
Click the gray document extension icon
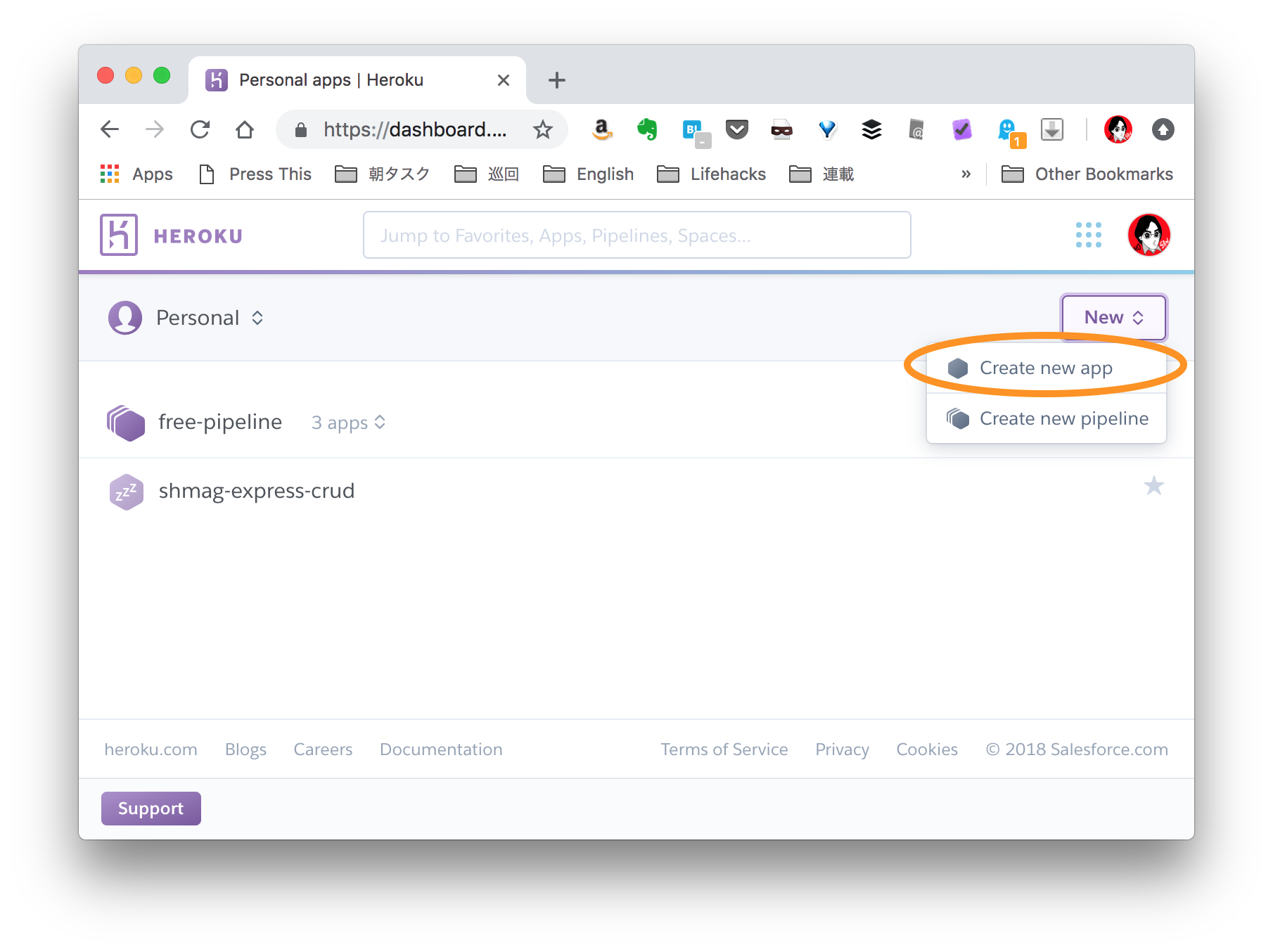click(x=916, y=129)
